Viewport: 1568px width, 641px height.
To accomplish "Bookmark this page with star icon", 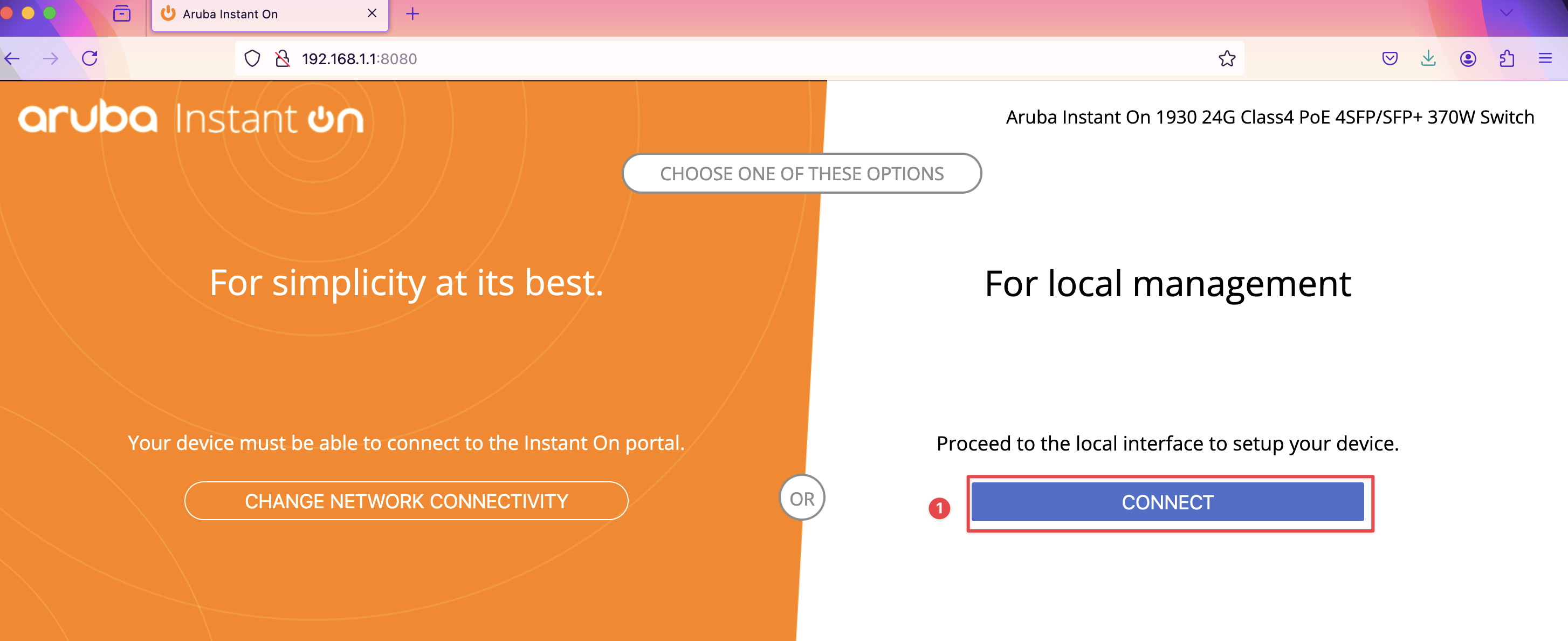I will (x=1227, y=58).
